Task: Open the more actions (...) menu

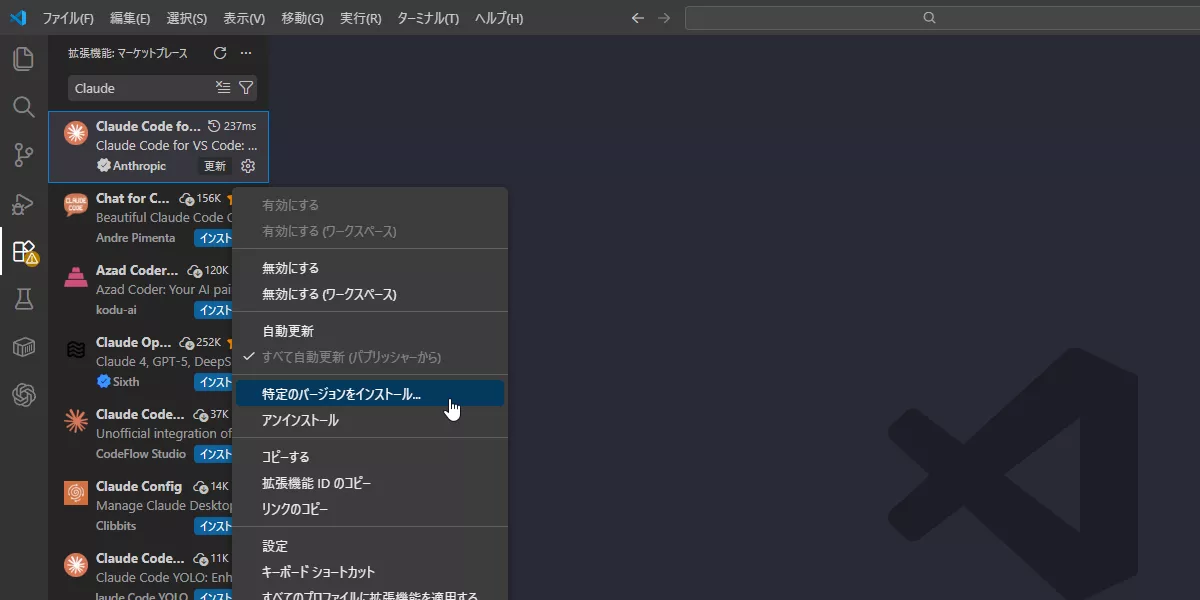Action: click(x=246, y=53)
